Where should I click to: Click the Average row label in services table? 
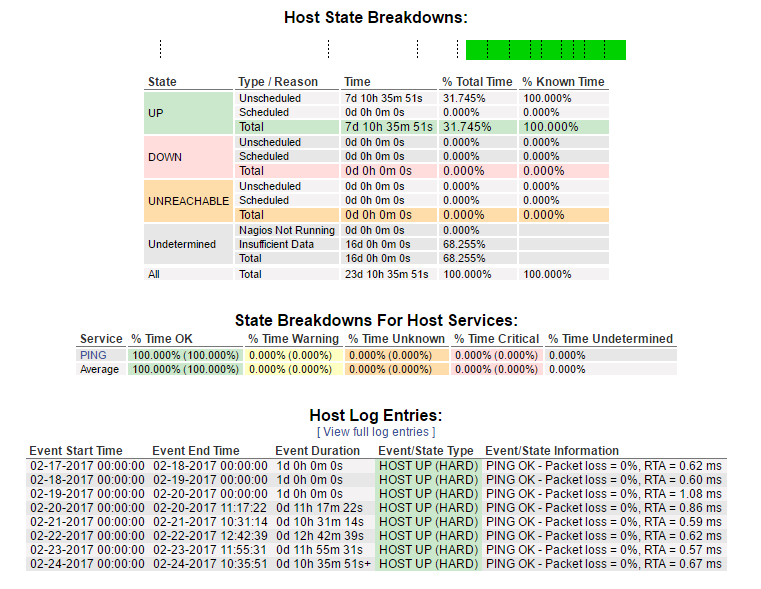pos(99,369)
